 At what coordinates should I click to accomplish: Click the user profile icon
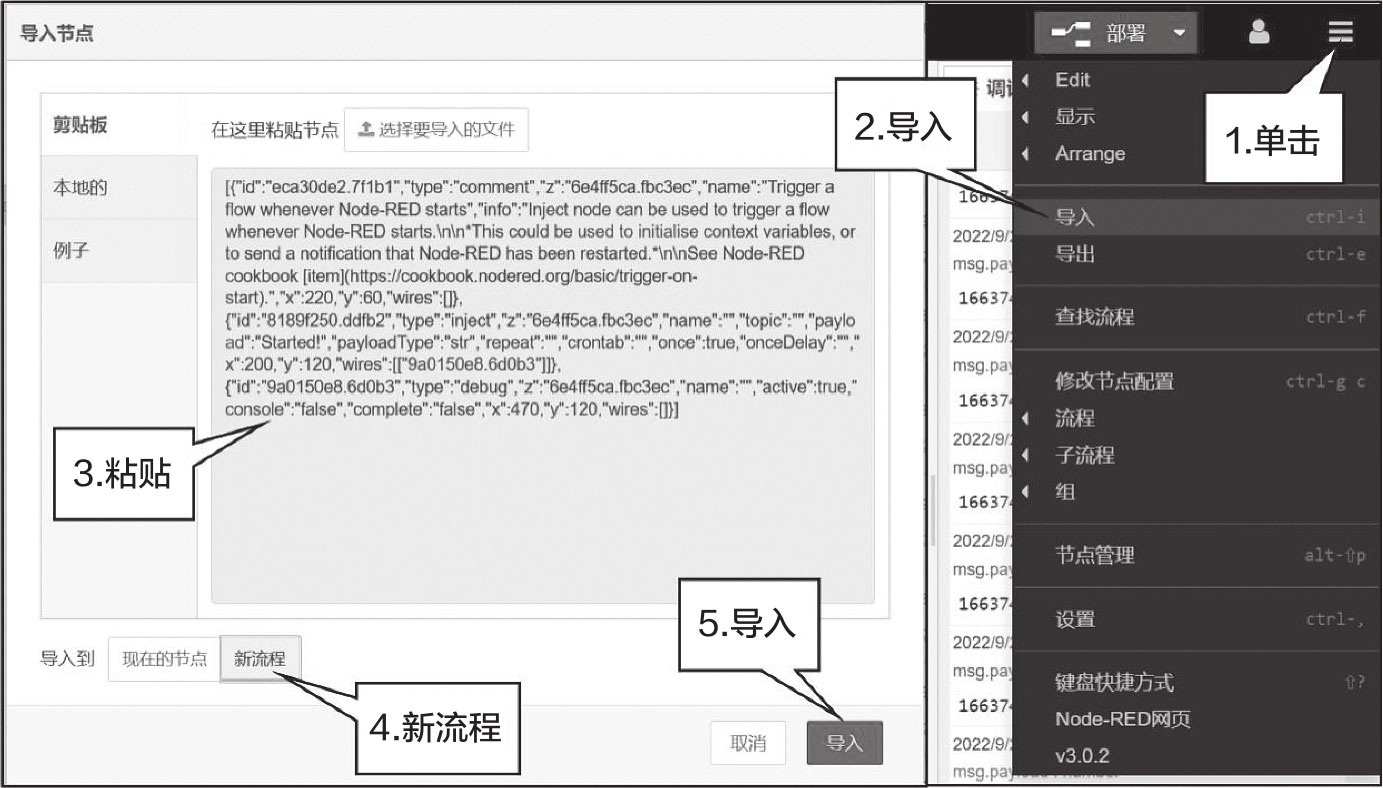(x=1259, y=33)
